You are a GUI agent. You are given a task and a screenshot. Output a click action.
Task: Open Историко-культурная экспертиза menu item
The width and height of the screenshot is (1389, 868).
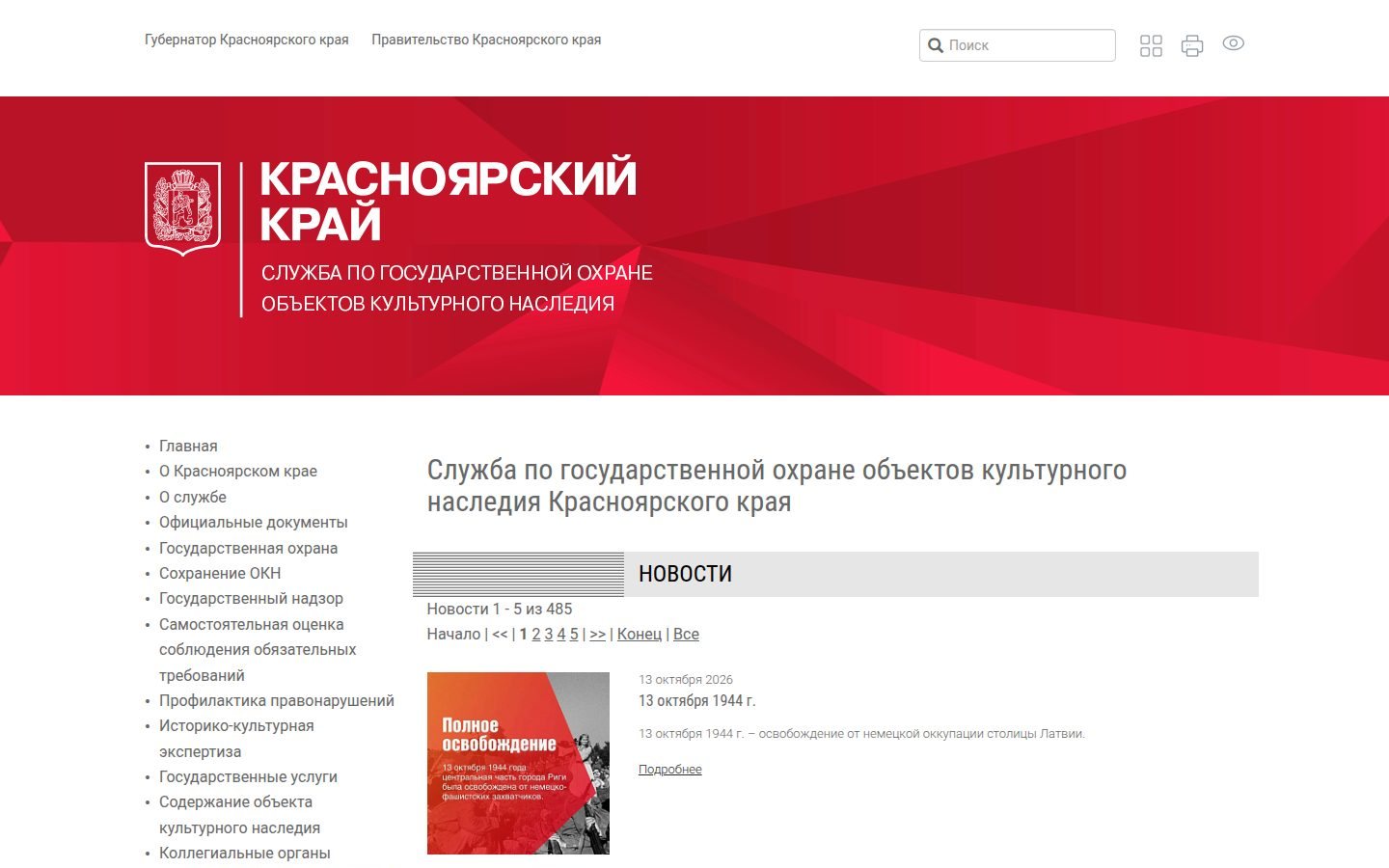(236, 739)
